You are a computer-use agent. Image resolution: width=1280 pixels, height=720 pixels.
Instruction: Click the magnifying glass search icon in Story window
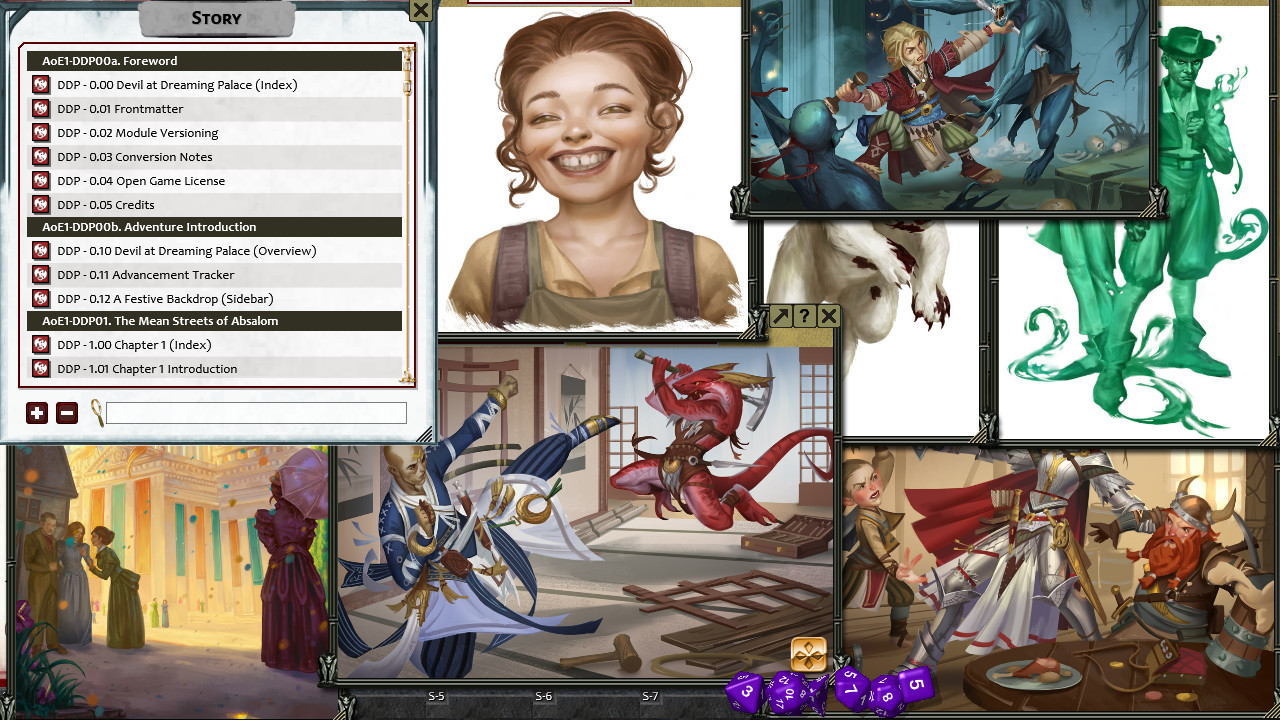(98, 412)
